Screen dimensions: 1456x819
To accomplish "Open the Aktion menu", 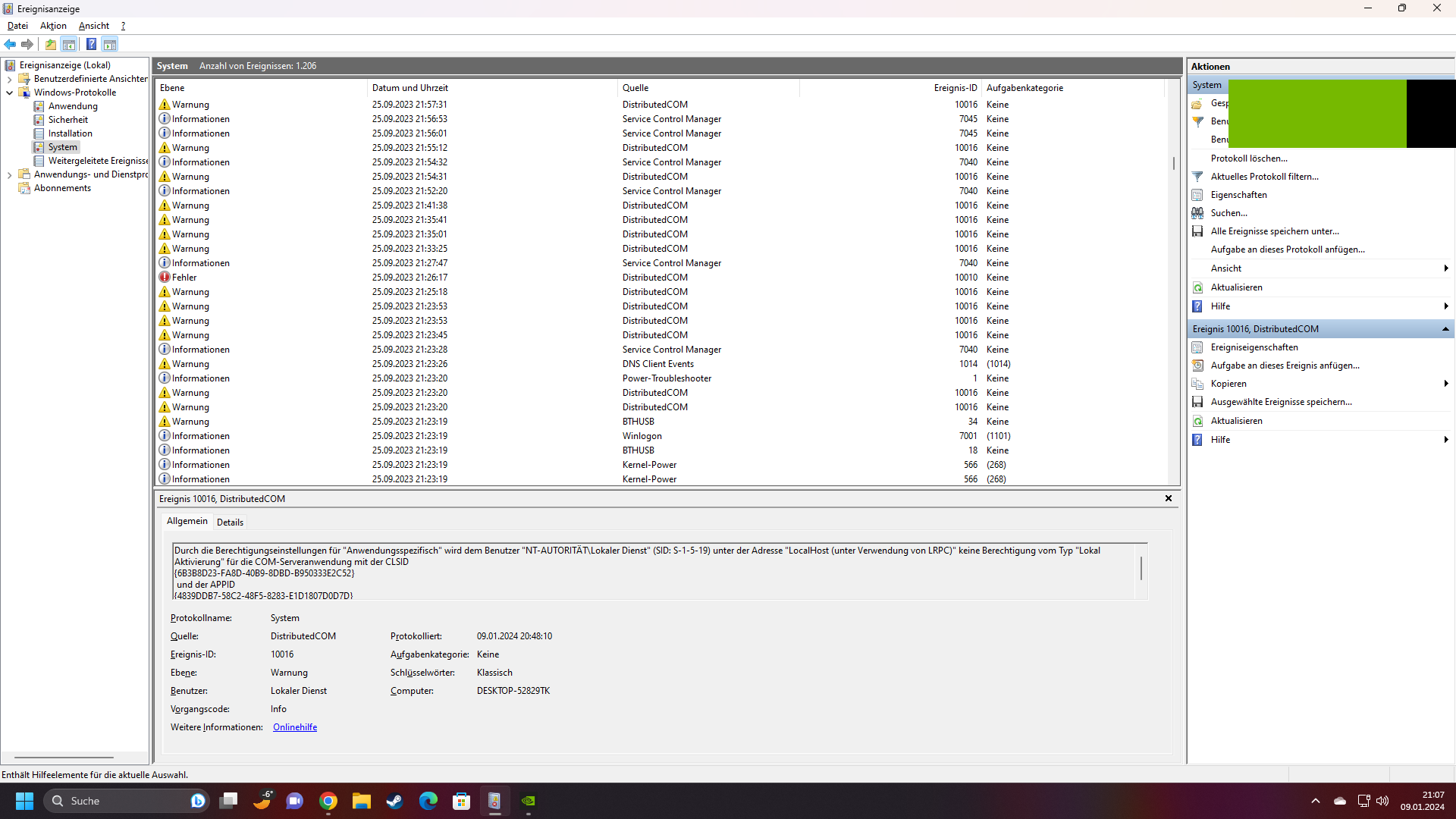I will [53, 26].
